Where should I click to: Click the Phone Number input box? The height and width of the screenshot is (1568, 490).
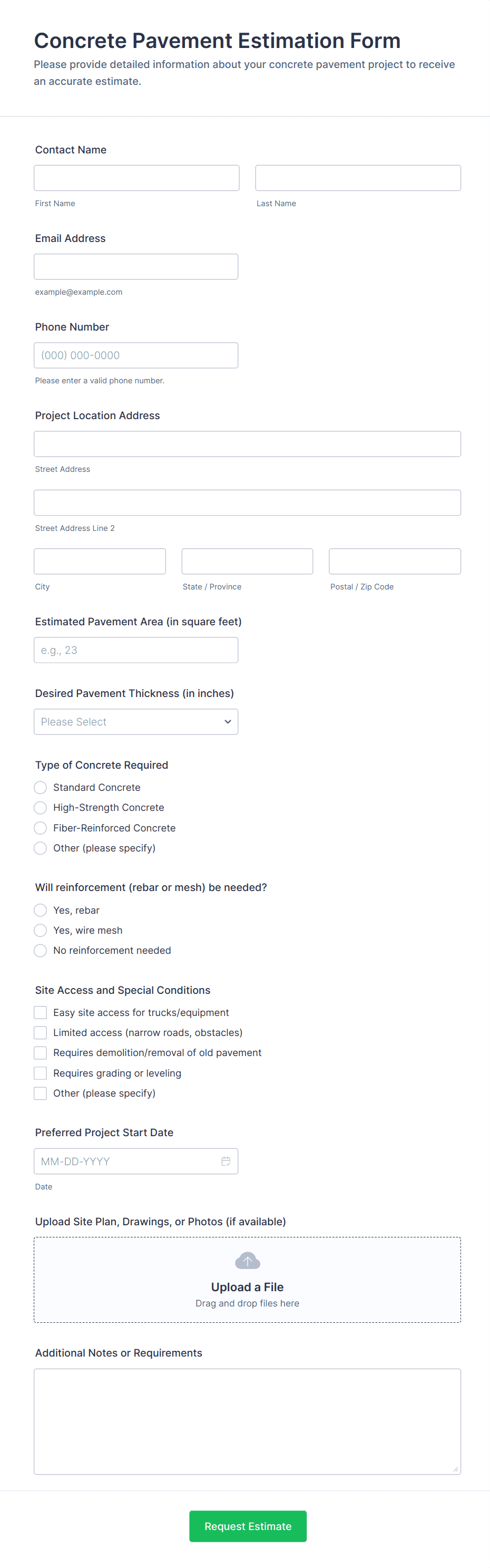click(x=135, y=355)
